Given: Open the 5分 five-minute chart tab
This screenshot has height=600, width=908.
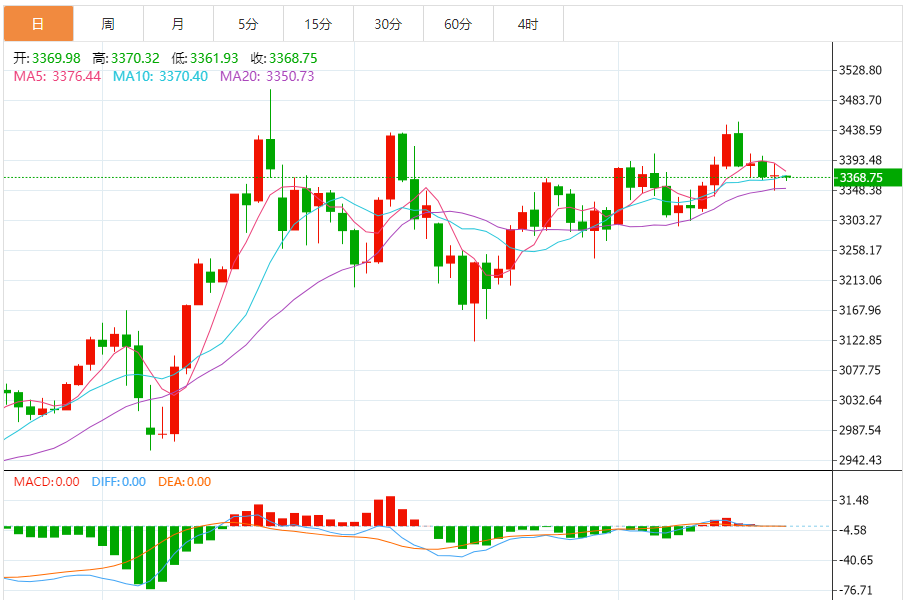Looking at the screenshot, I should [248, 24].
